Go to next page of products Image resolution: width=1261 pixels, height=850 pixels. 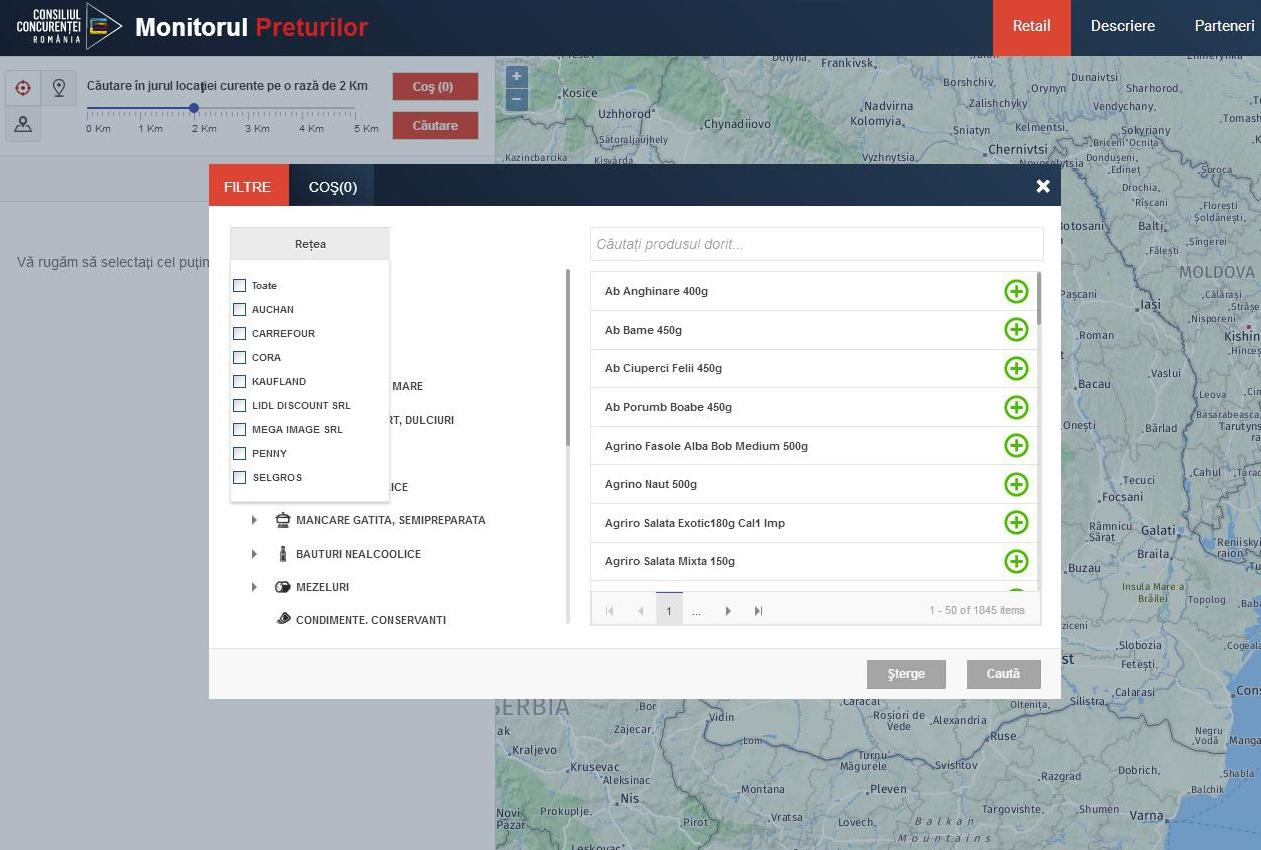(728, 610)
